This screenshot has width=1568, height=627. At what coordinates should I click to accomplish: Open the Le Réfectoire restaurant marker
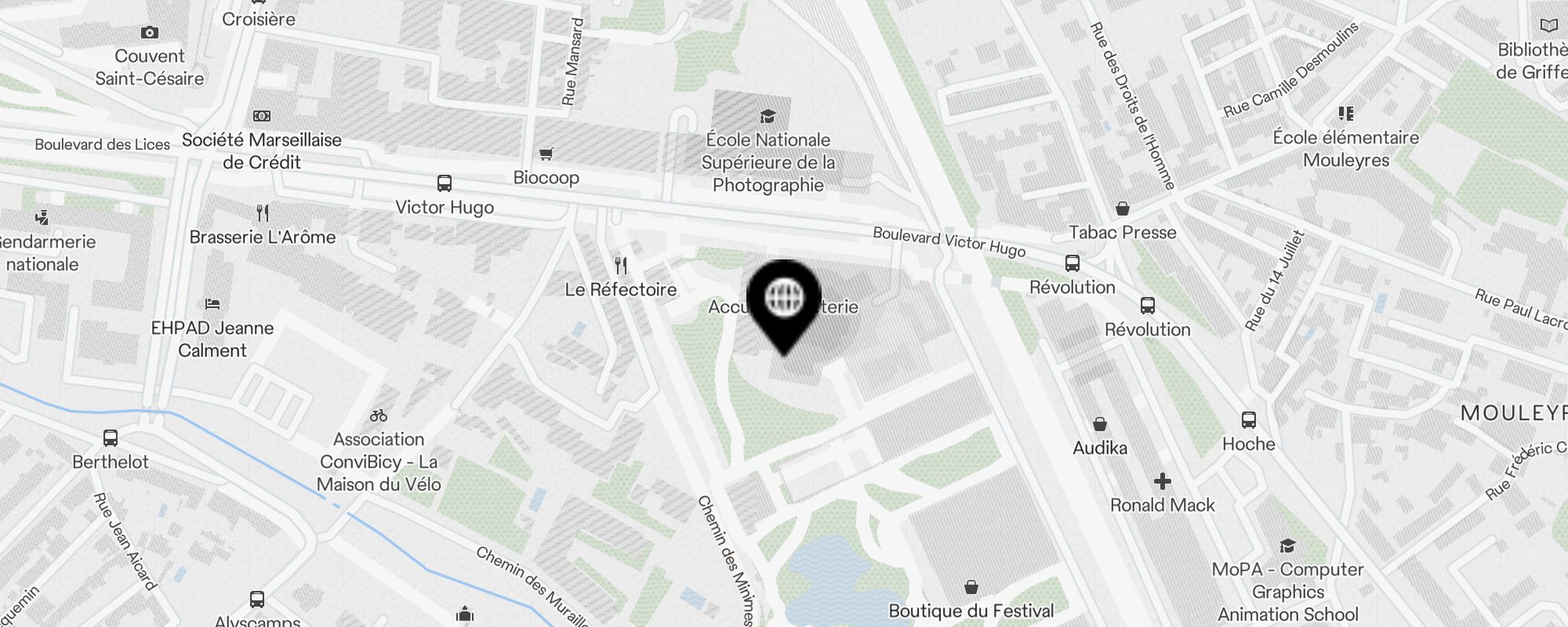(x=621, y=266)
